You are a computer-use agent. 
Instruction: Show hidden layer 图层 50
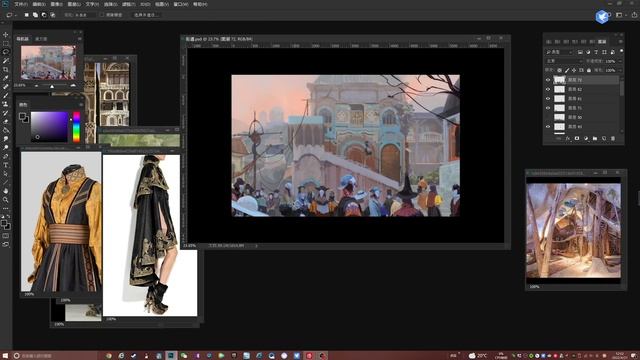point(548,117)
